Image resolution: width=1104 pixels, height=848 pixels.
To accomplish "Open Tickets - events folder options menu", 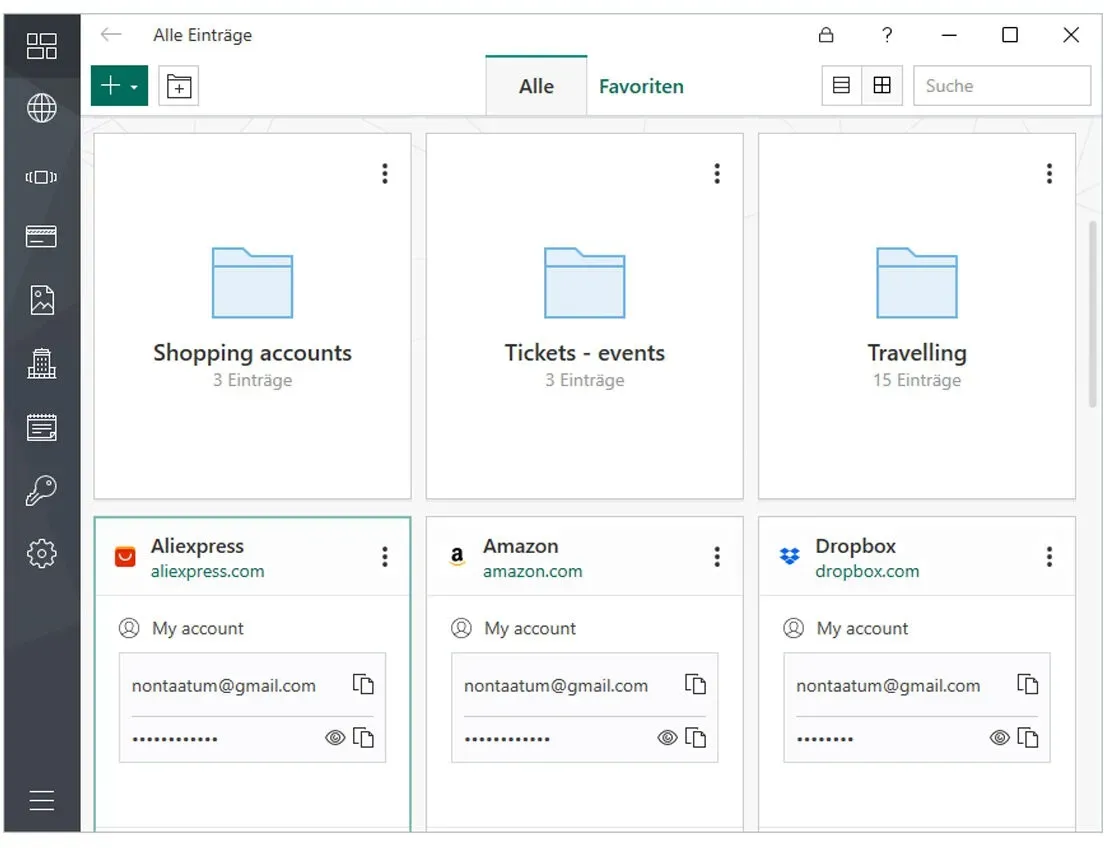I will click(x=717, y=173).
